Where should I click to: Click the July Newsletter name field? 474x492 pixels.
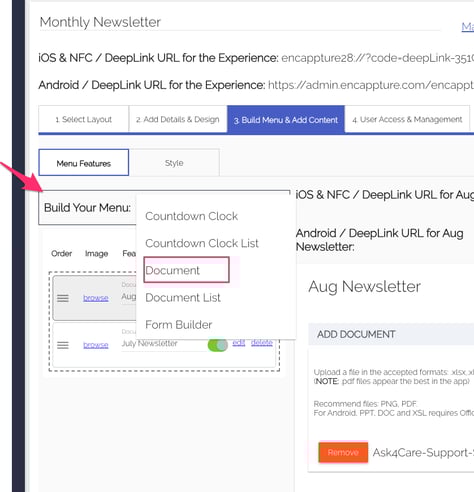click(x=163, y=343)
